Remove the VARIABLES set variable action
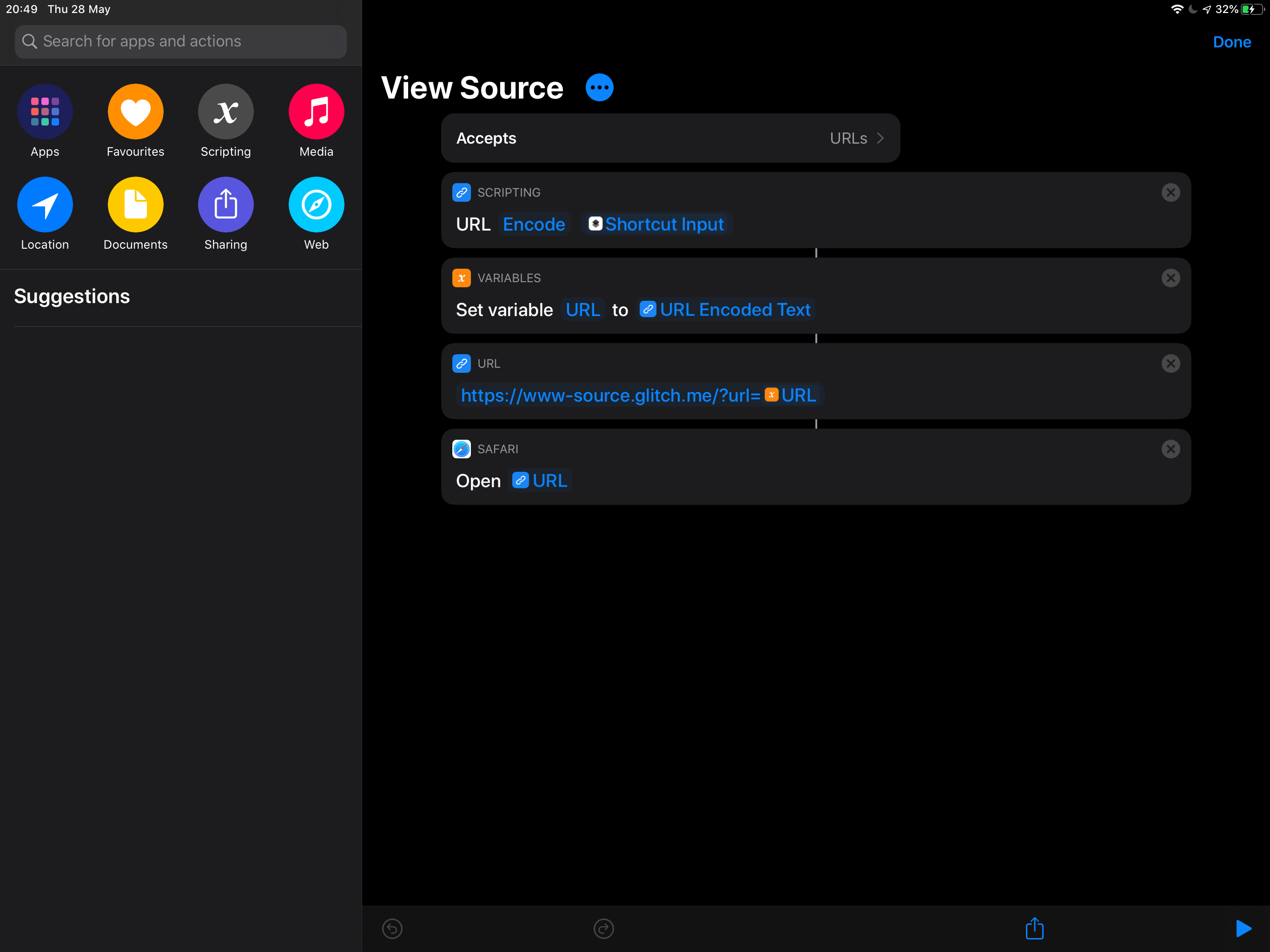 point(1171,278)
